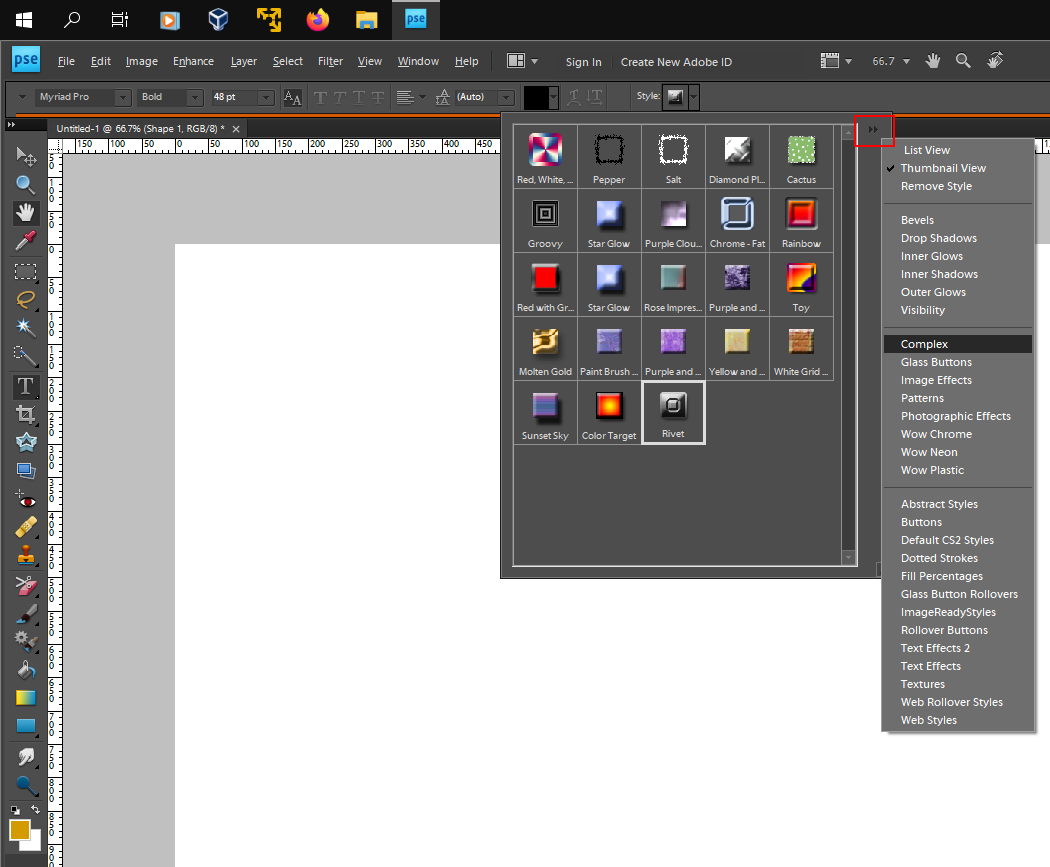Click the Sign In button
This screenshot has height=867, width=1050.
tap(583, 62)
